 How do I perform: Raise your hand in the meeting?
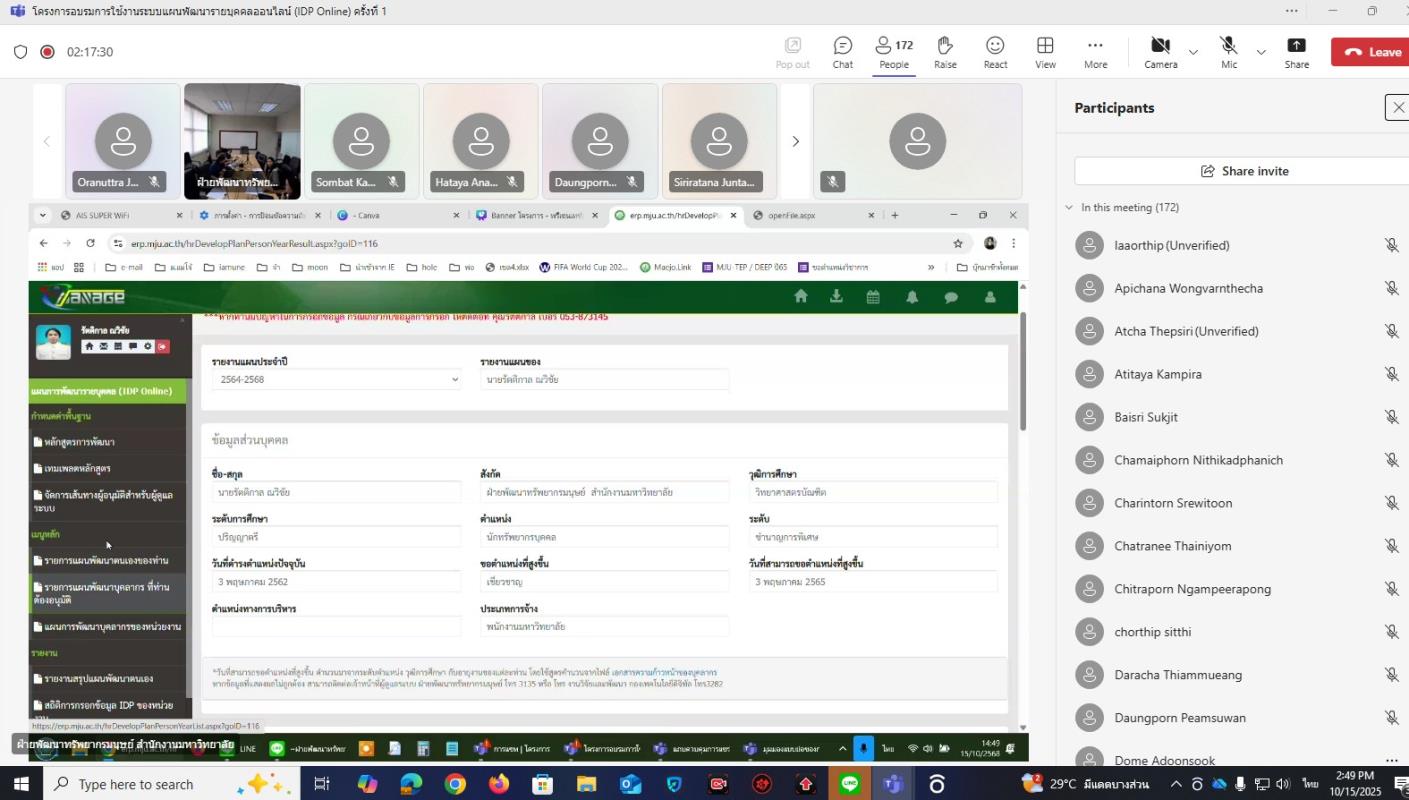point(945,52)
